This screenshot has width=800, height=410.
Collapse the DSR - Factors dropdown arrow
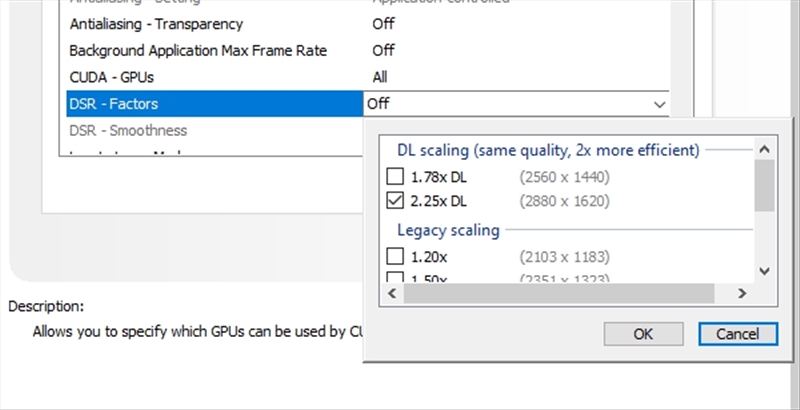click(658, 104)
